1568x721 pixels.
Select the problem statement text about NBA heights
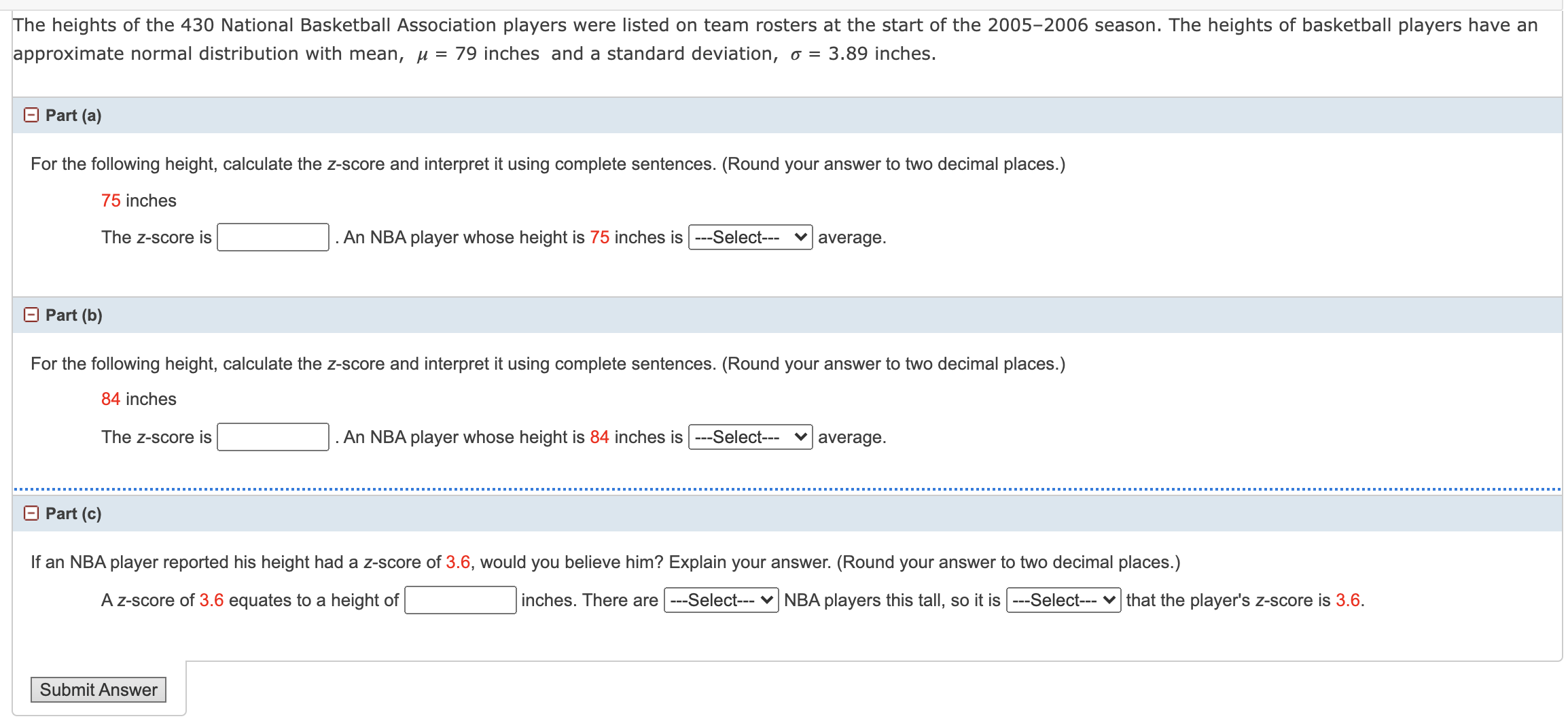point(781,39)
